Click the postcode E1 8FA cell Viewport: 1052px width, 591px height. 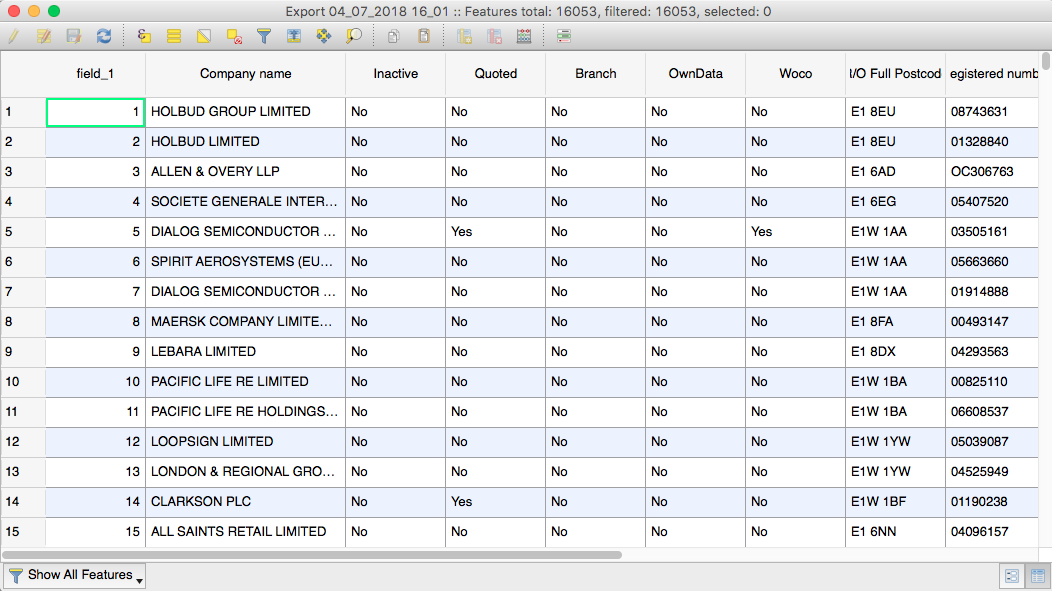tap(896, 322)
